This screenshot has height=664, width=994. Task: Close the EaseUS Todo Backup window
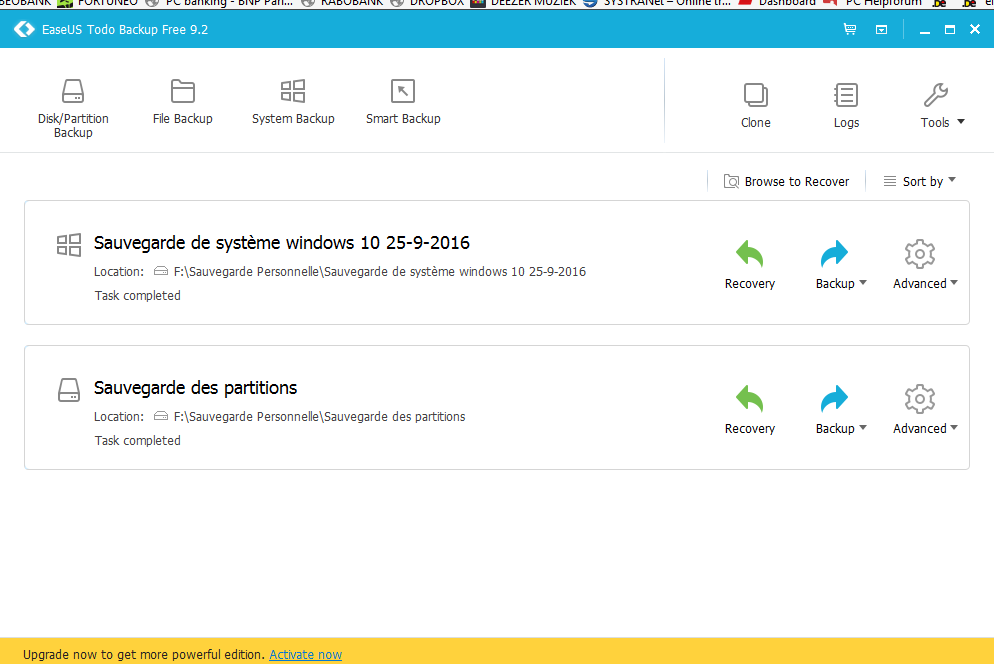tap(975, 29)
